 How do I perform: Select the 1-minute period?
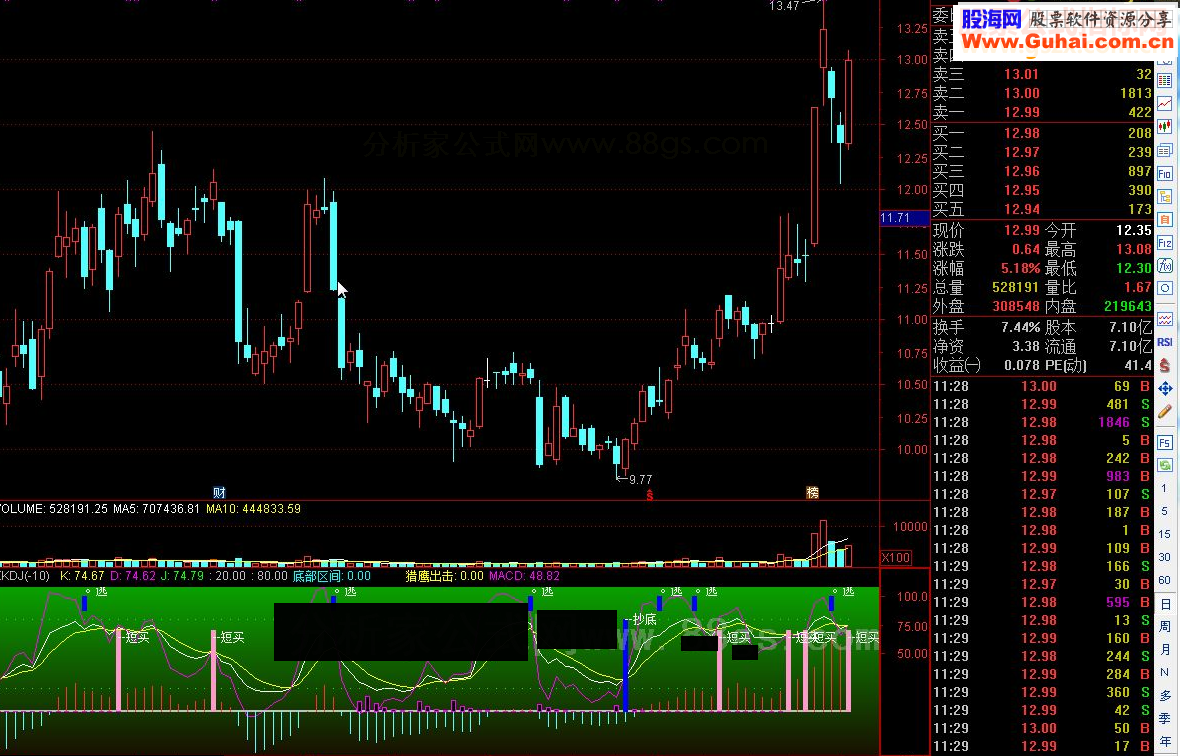[x=1165, y=488]
